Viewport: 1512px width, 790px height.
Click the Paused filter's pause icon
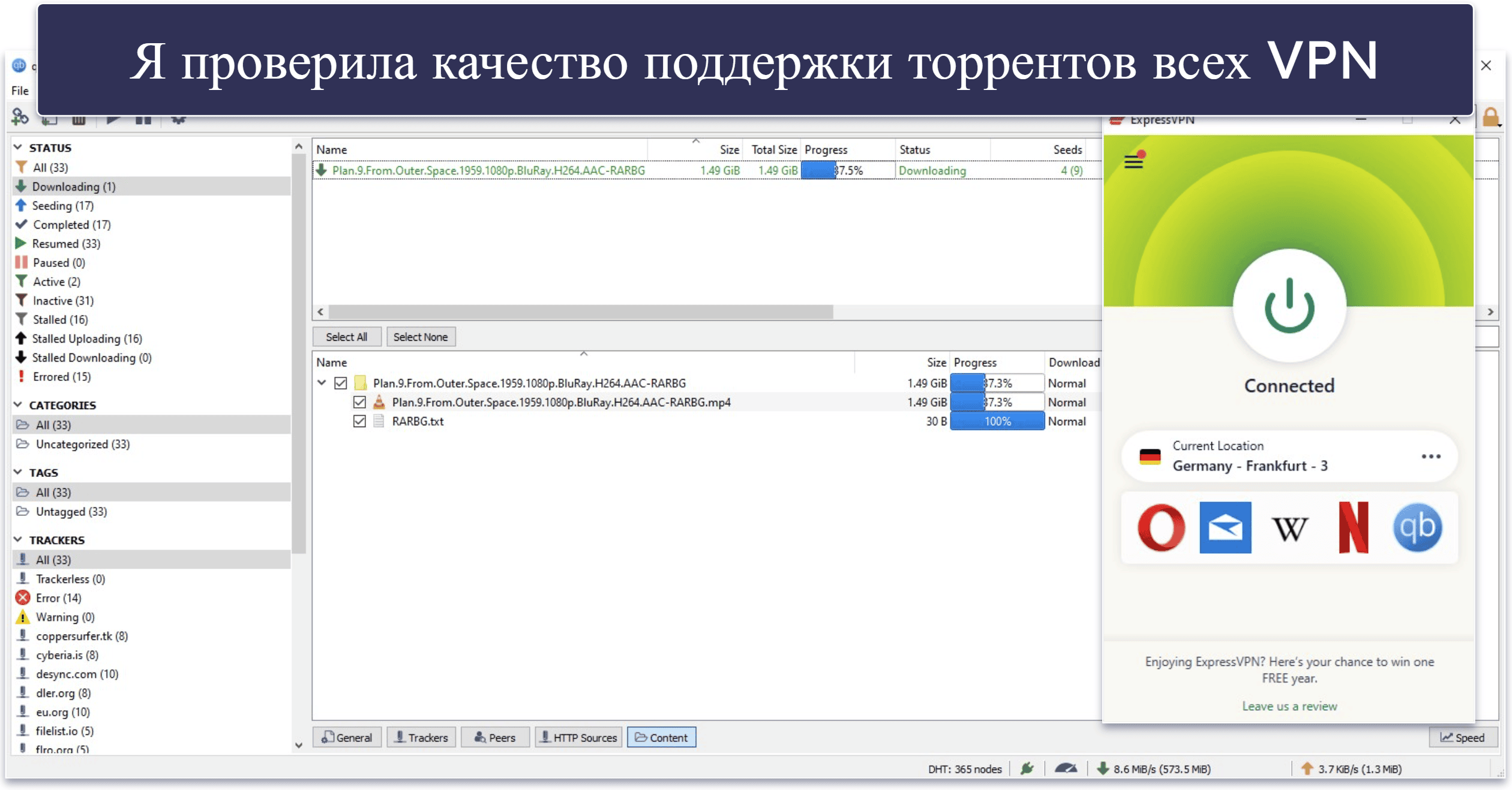click(22, 262)
